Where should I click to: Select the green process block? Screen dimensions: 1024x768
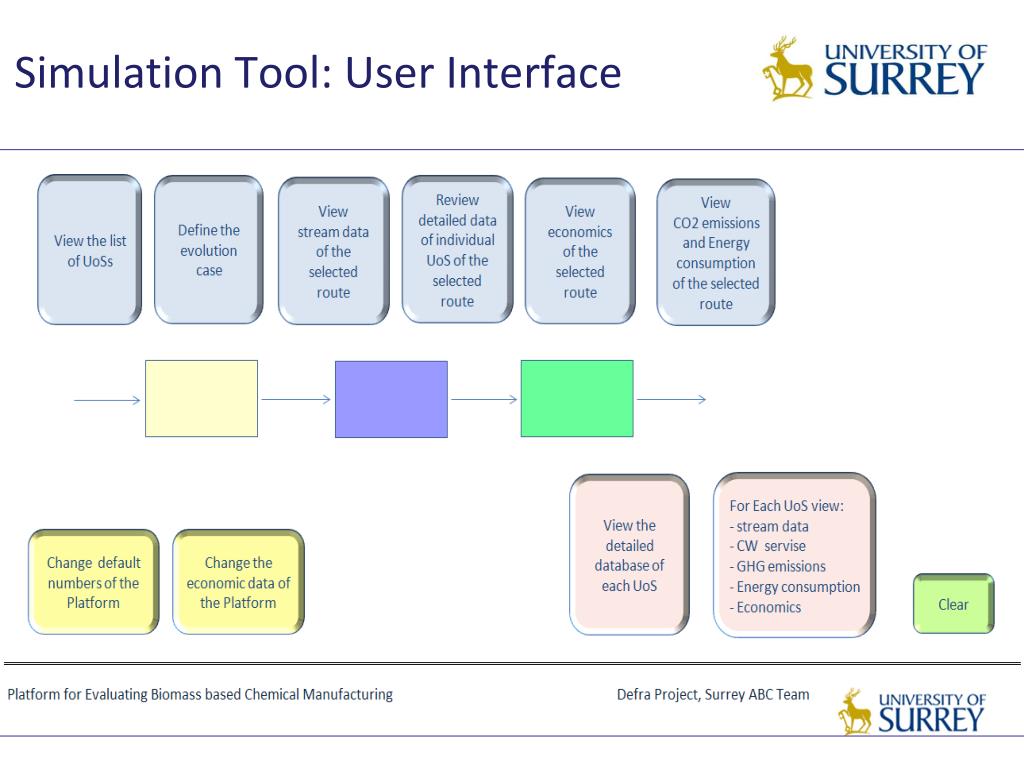coord(577,398)
